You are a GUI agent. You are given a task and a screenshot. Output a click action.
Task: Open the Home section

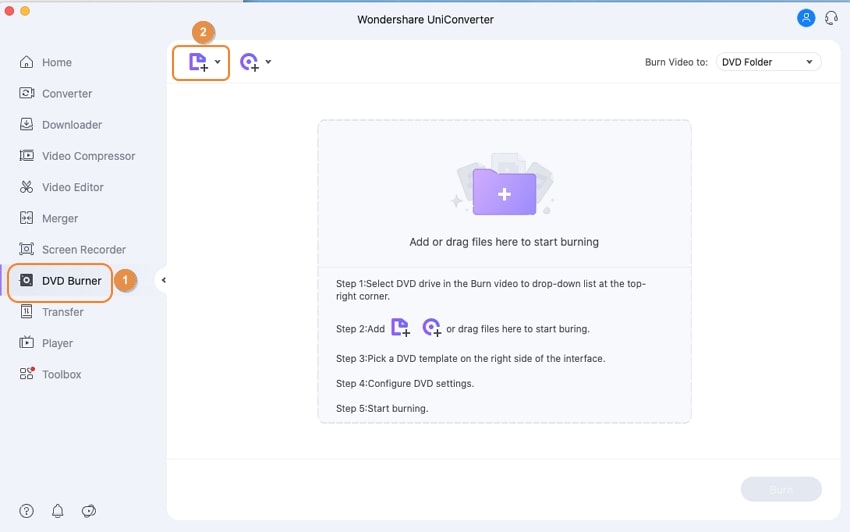click(x=57, y=62)
